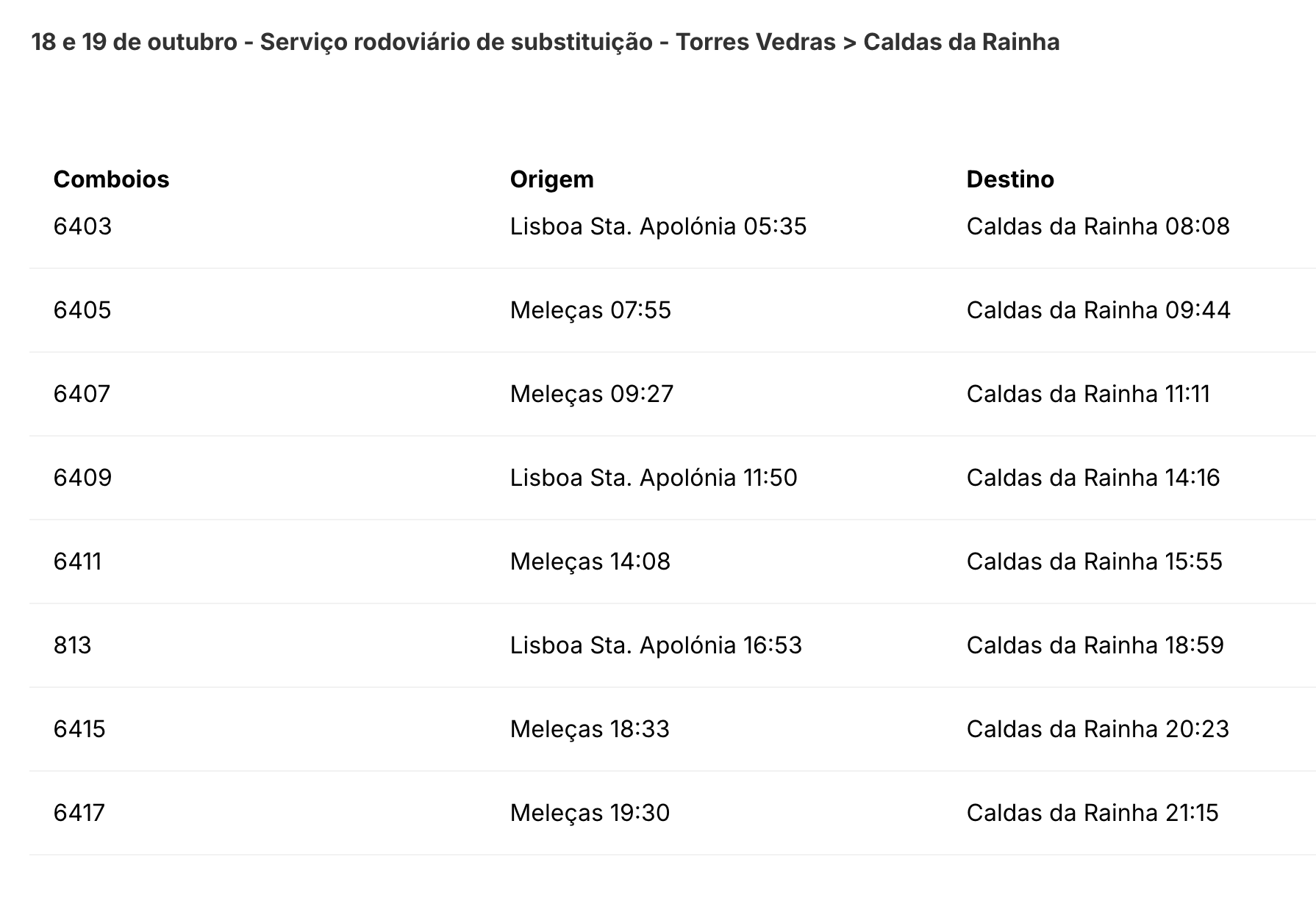Click the Meleças 09:27 origin cell

[591, 394]
